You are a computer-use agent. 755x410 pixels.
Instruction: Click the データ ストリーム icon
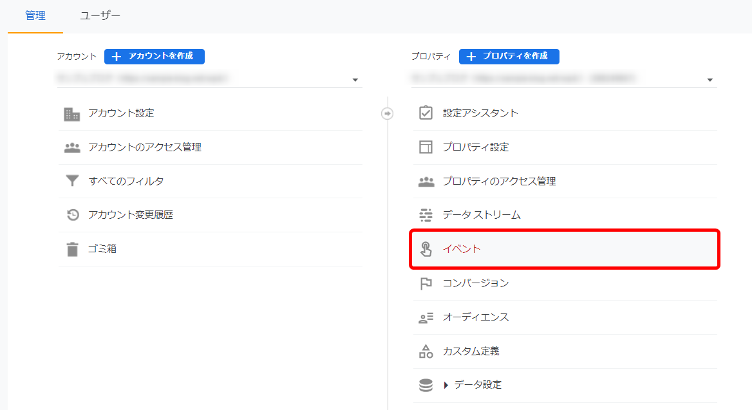coord(426,215)
